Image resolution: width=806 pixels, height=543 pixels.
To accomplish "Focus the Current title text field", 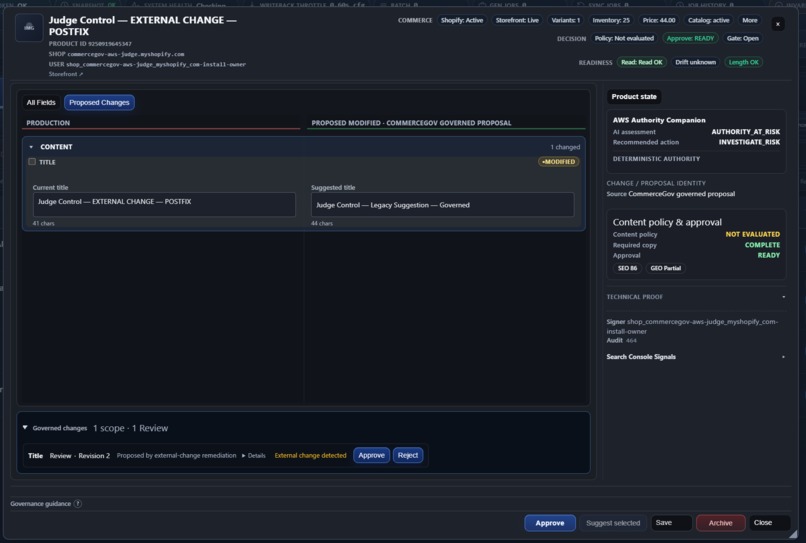I will (x=164, y=204).
